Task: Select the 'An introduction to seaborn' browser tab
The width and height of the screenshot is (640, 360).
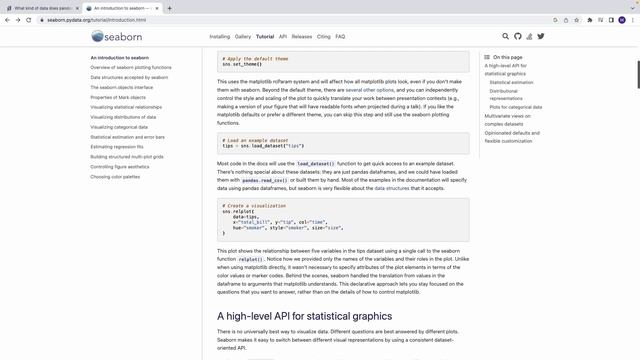Action: click(x=122, y=8)
